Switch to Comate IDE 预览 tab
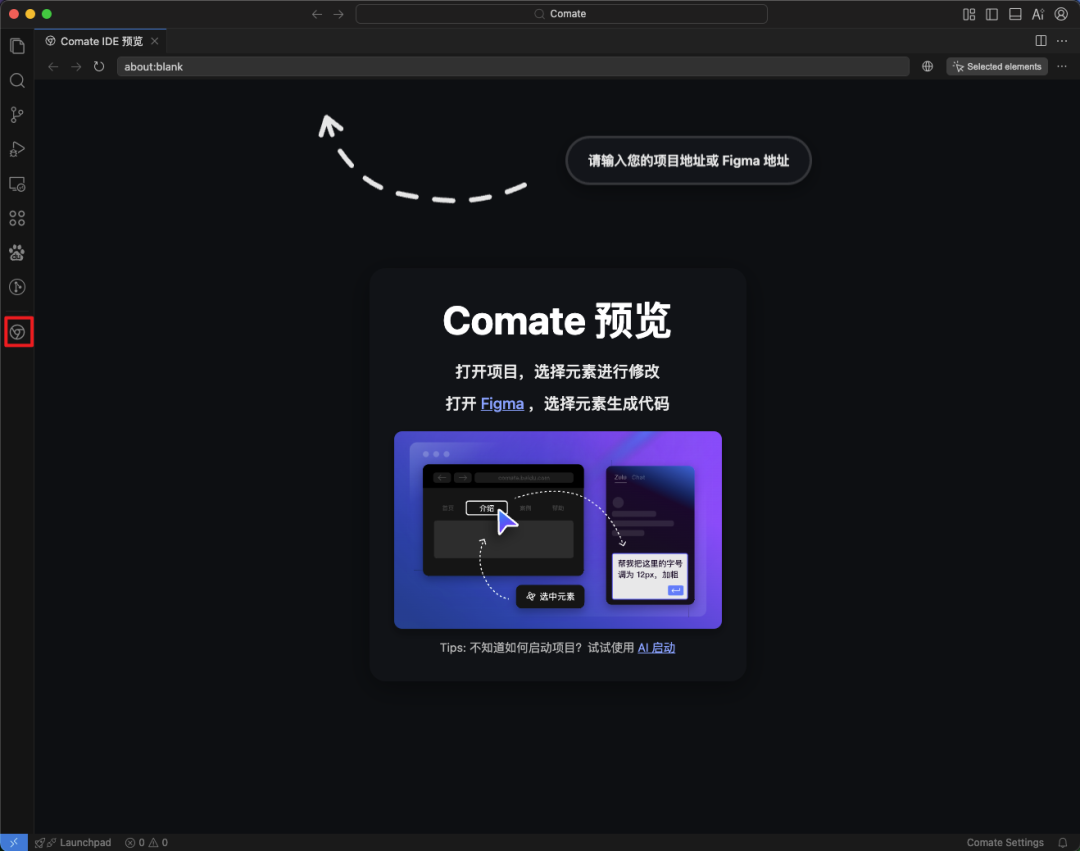The image size is (1080, 851). pos(101,41)
